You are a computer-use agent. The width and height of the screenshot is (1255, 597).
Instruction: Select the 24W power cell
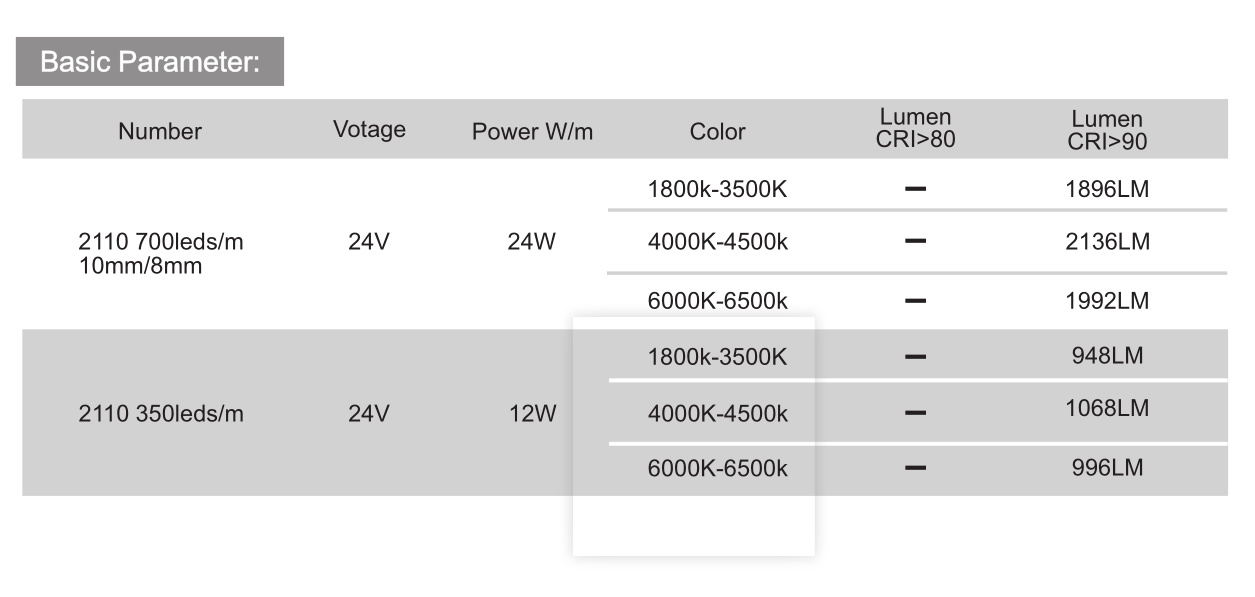[531, 242]
